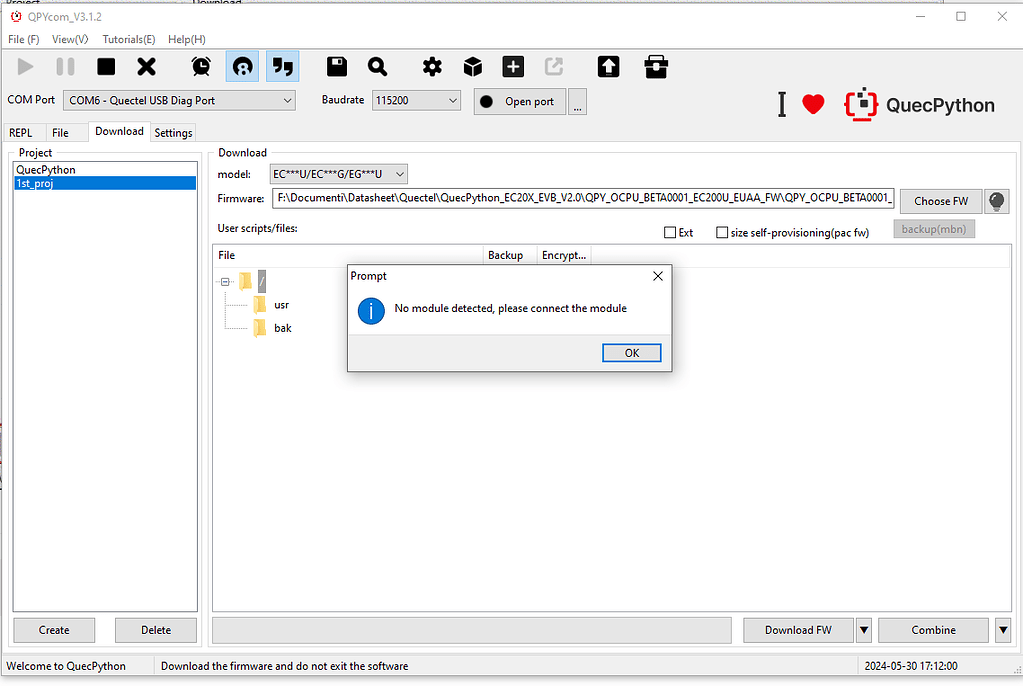Click the firmware upload arrow icon
The image size is (1023, 686).
[608, 66]
